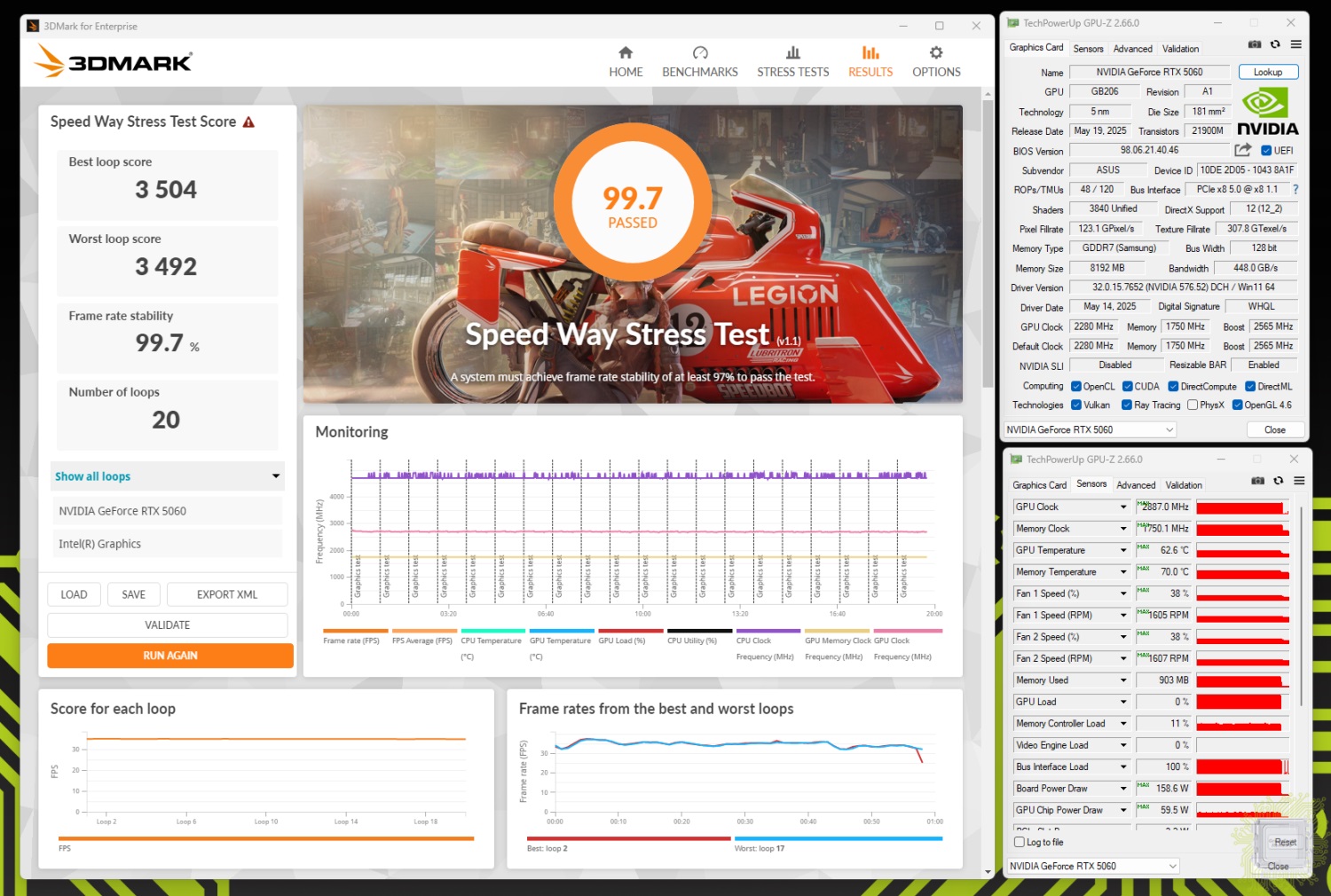Click Close in upper GPU-Z window
Viewport: 1331px width, 896px height.
[1274, 429]
